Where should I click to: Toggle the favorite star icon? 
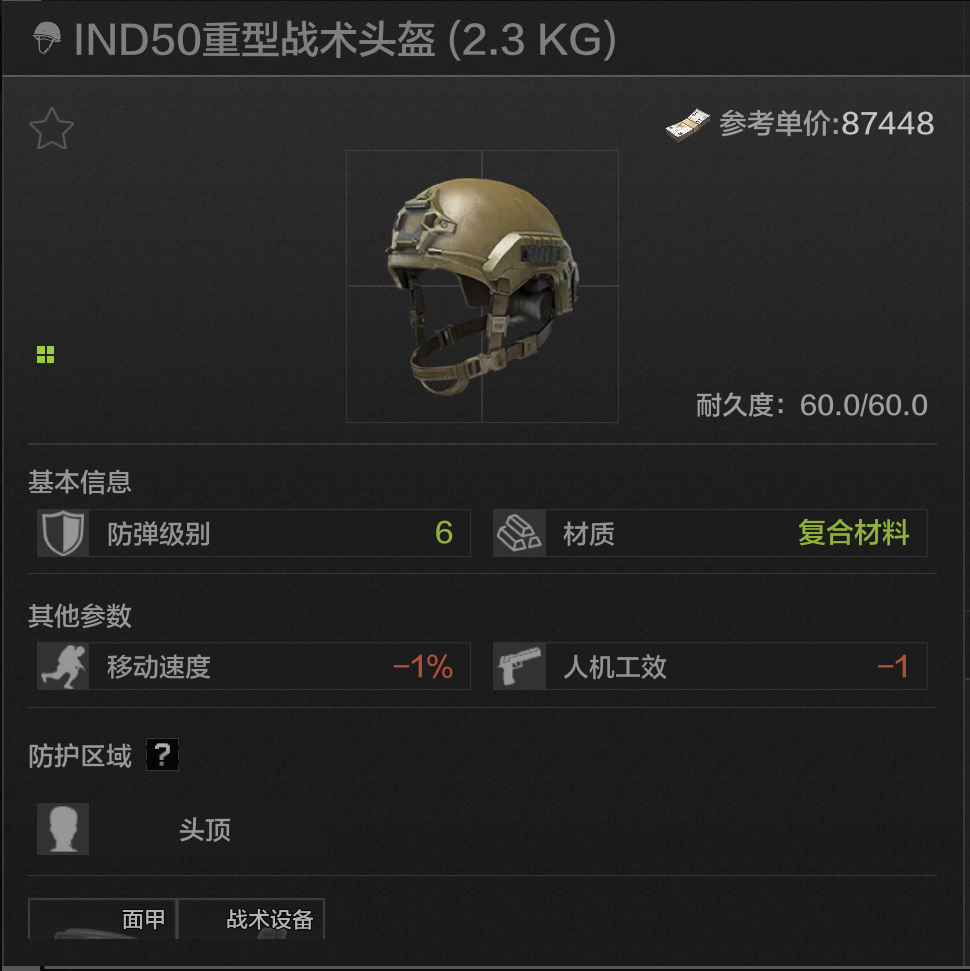pyautogui.click(x=51, y=129)
